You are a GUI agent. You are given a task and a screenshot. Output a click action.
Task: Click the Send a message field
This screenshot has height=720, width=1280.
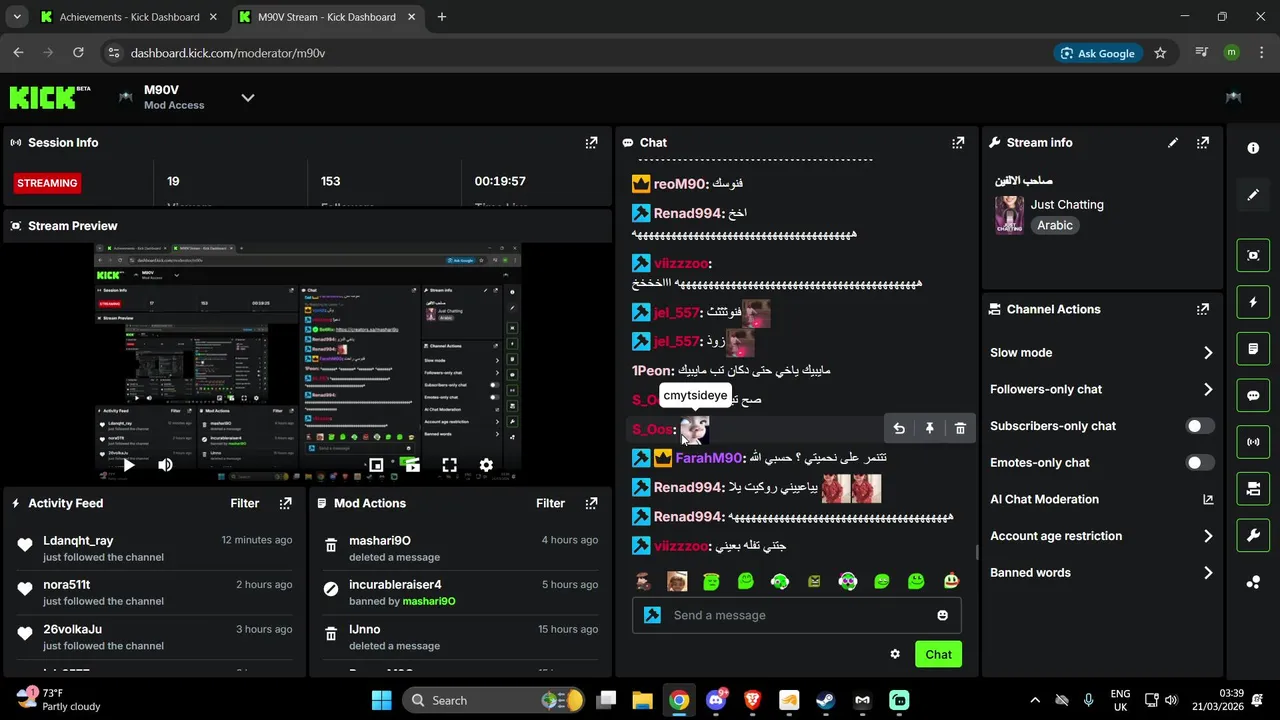tap(796, 615)
